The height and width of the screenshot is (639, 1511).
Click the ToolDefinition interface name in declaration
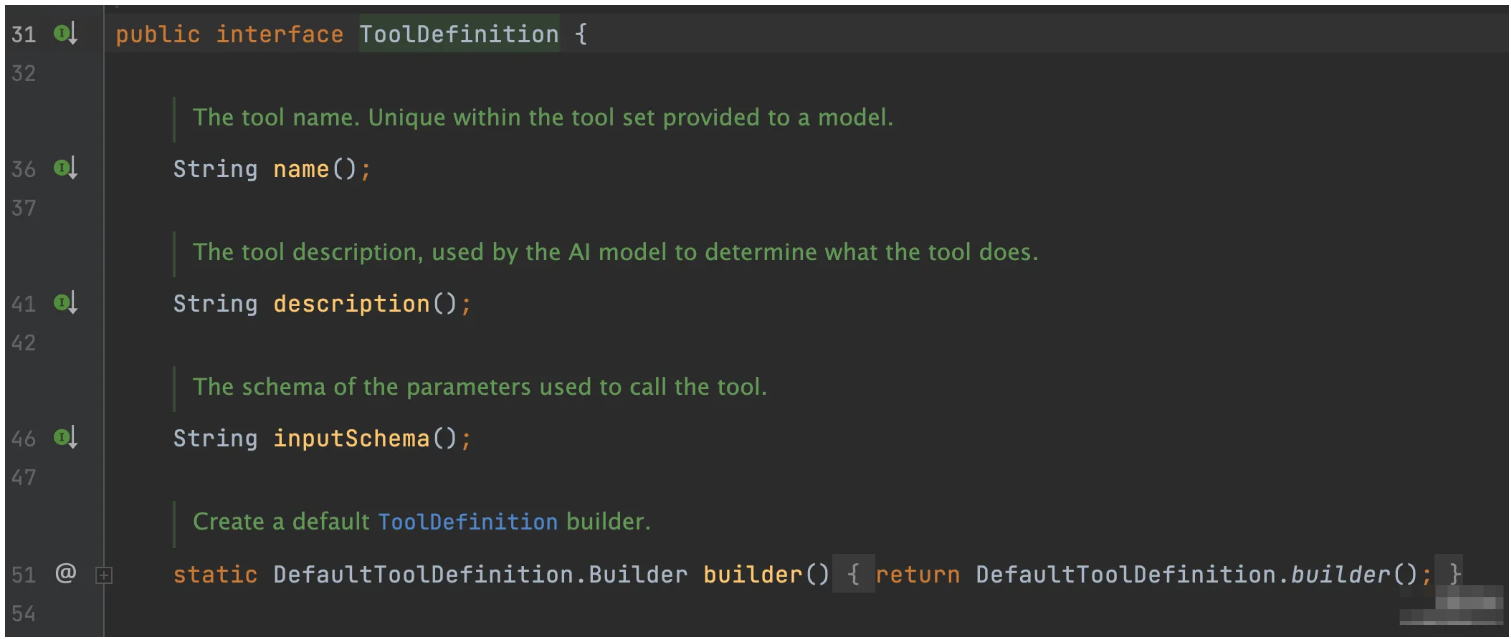(459, 34)
